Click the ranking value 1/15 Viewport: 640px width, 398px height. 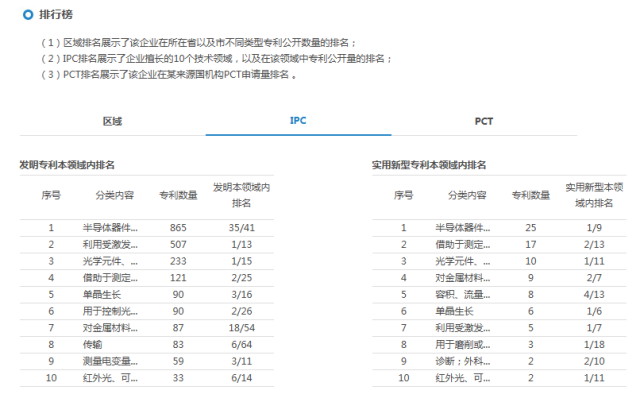point(242,261)
